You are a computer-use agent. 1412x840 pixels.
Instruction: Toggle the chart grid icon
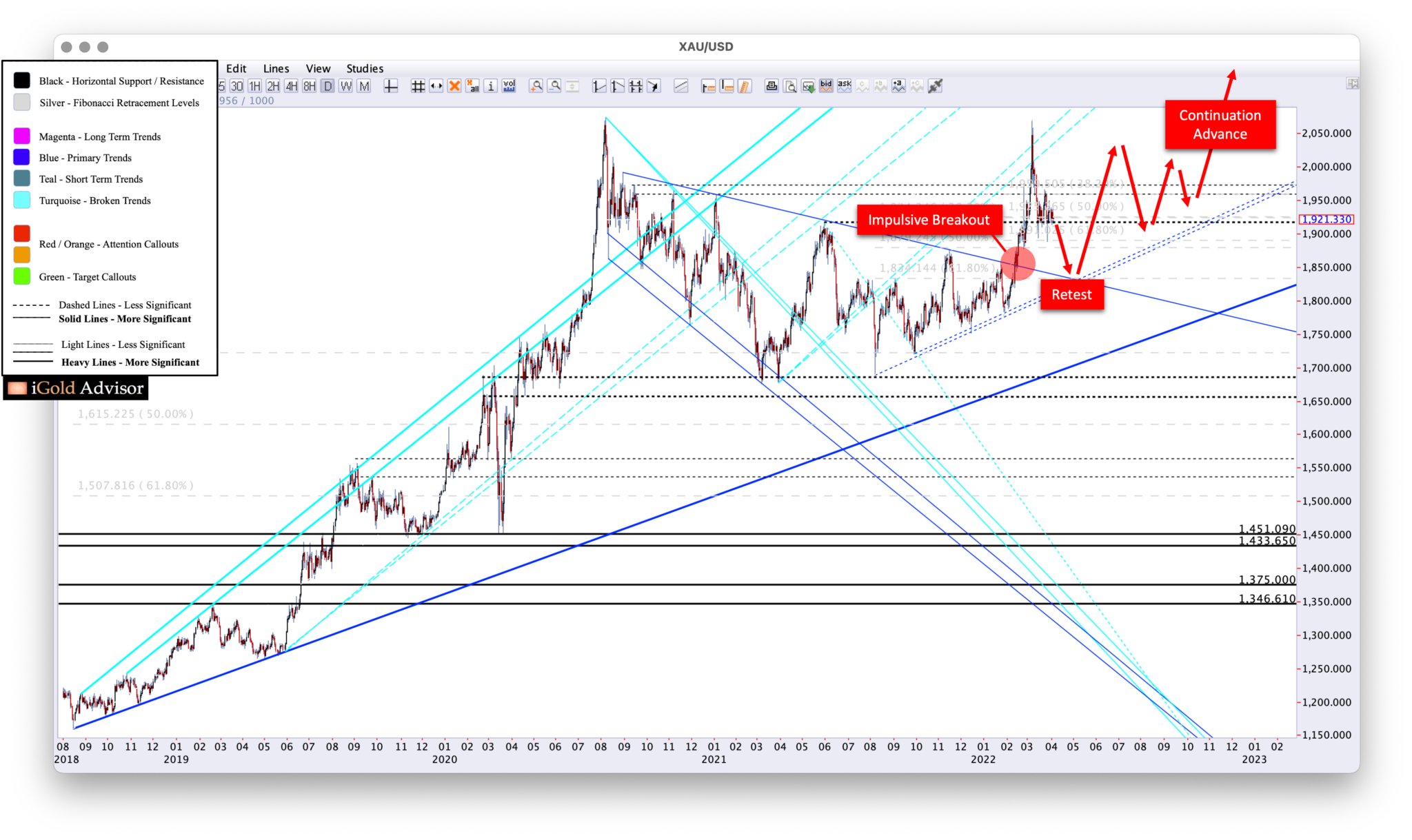(418, 86)
